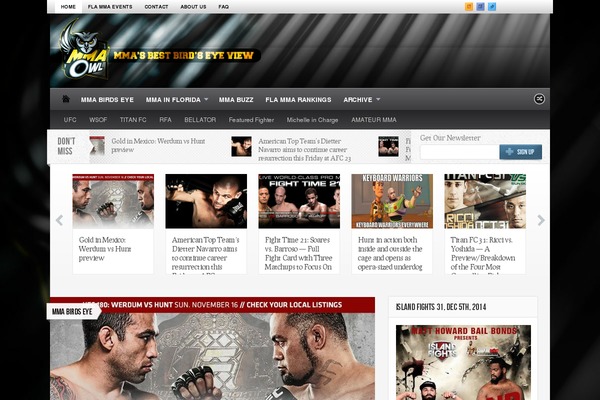Open the Featured Fighter category
Viewport: 600px width, 400px height.
click(x=251, y=120)
